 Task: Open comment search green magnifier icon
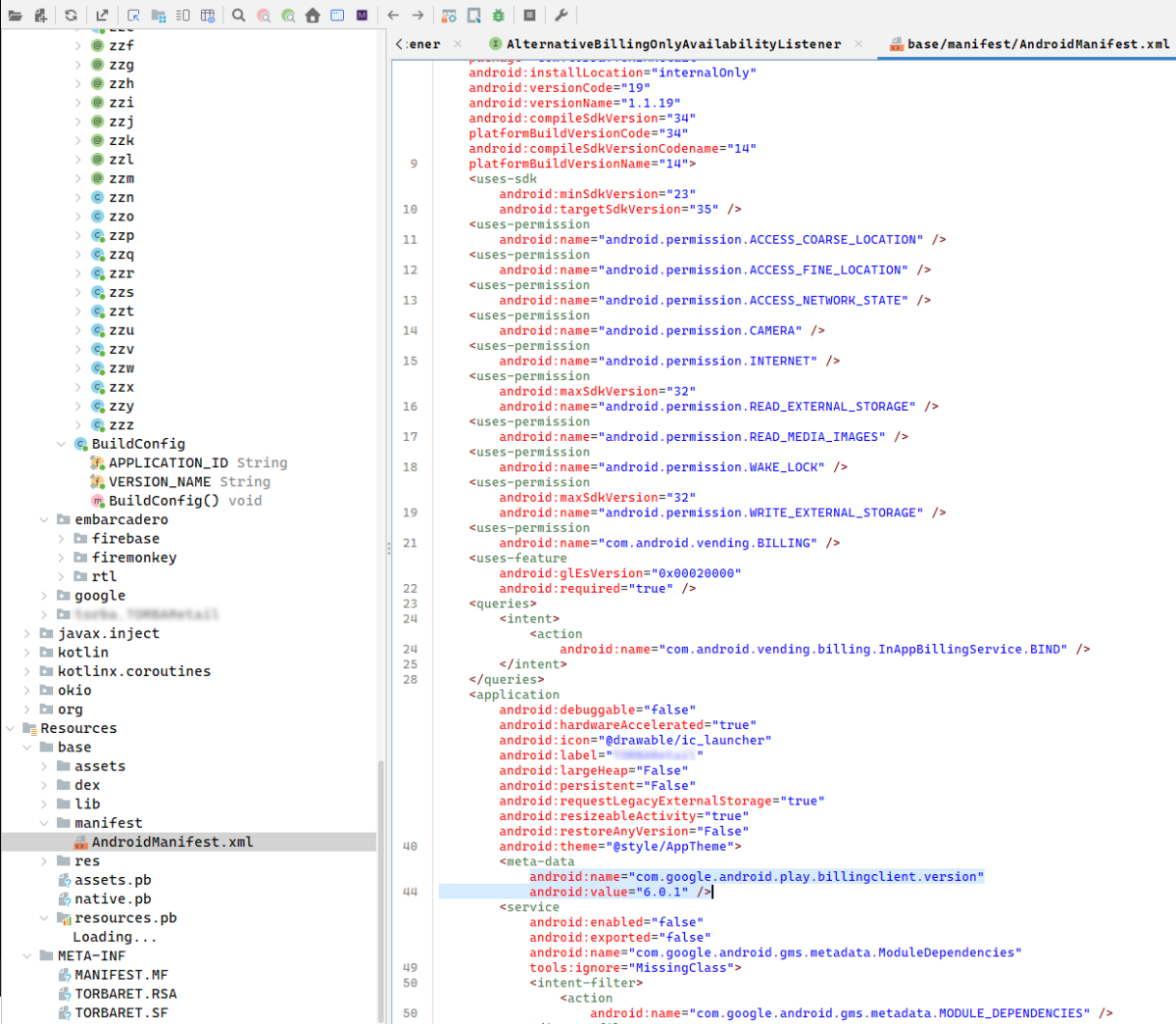click(288, 16)
